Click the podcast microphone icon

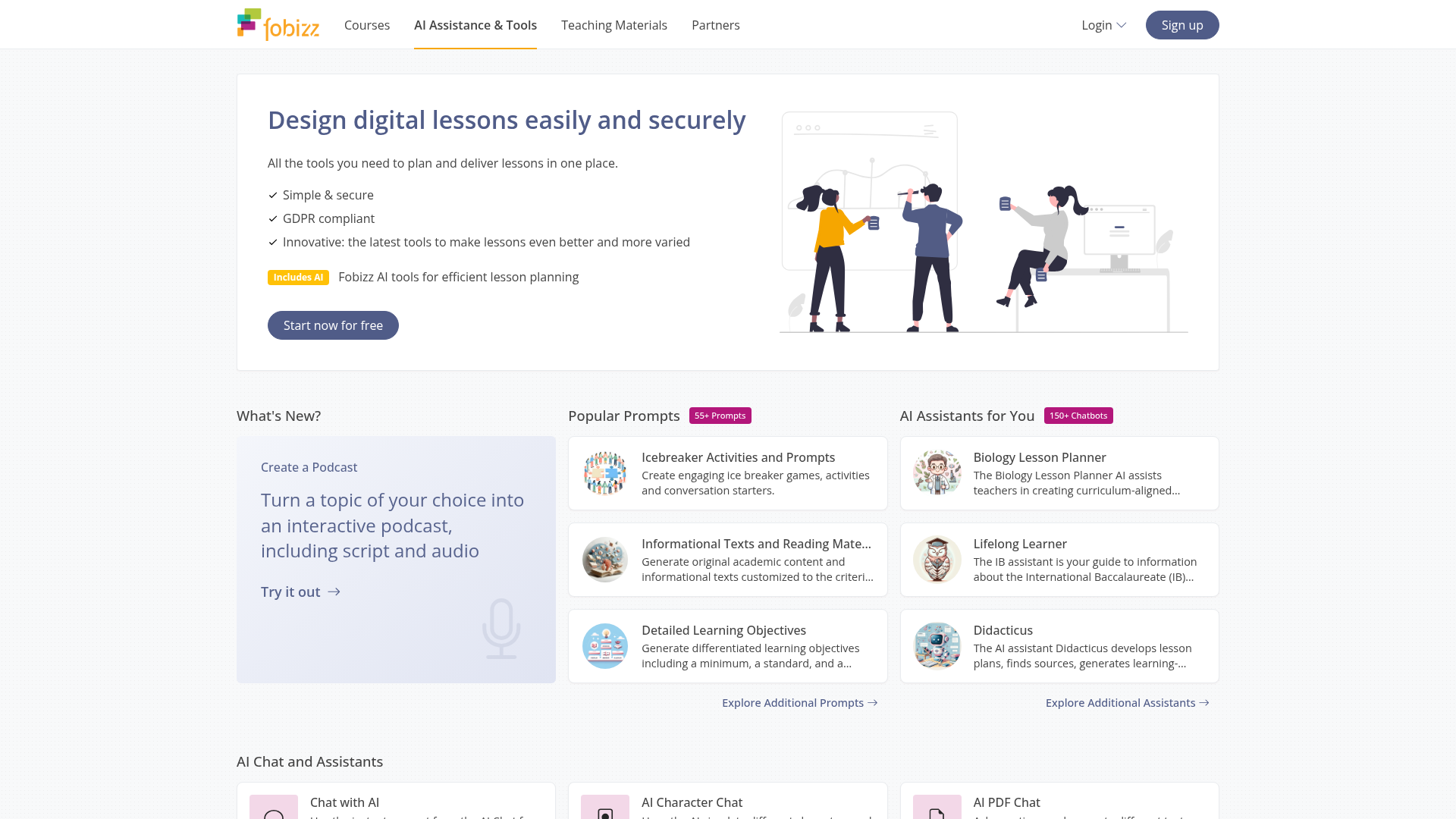click(501, 629)
